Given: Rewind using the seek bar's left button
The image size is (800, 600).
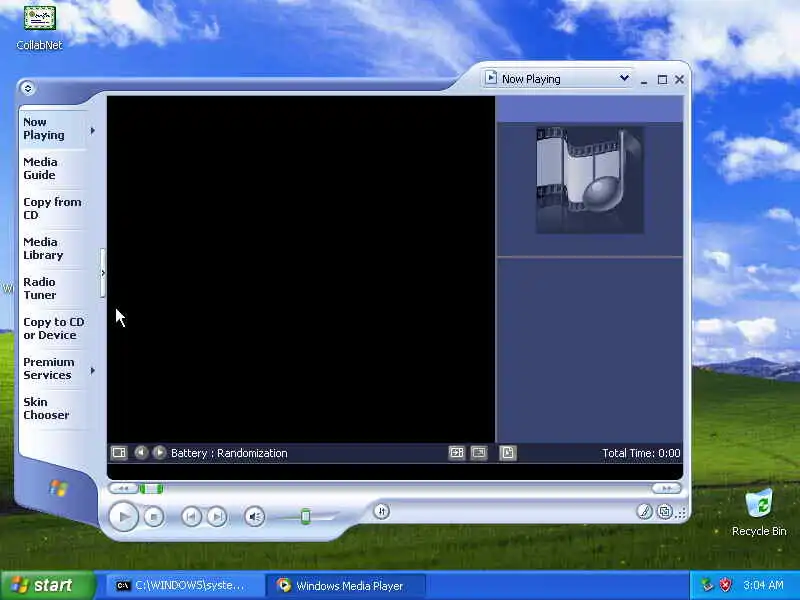Looking at the screenshot, I should pos(123,489).
